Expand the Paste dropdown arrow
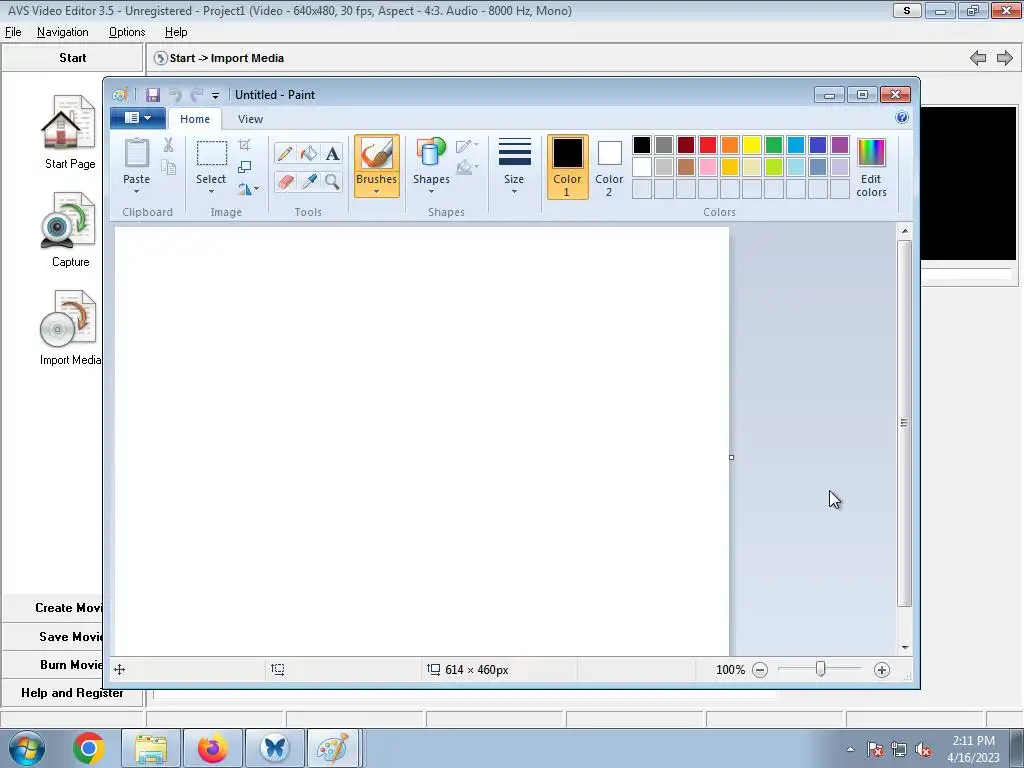 point(136,191)
